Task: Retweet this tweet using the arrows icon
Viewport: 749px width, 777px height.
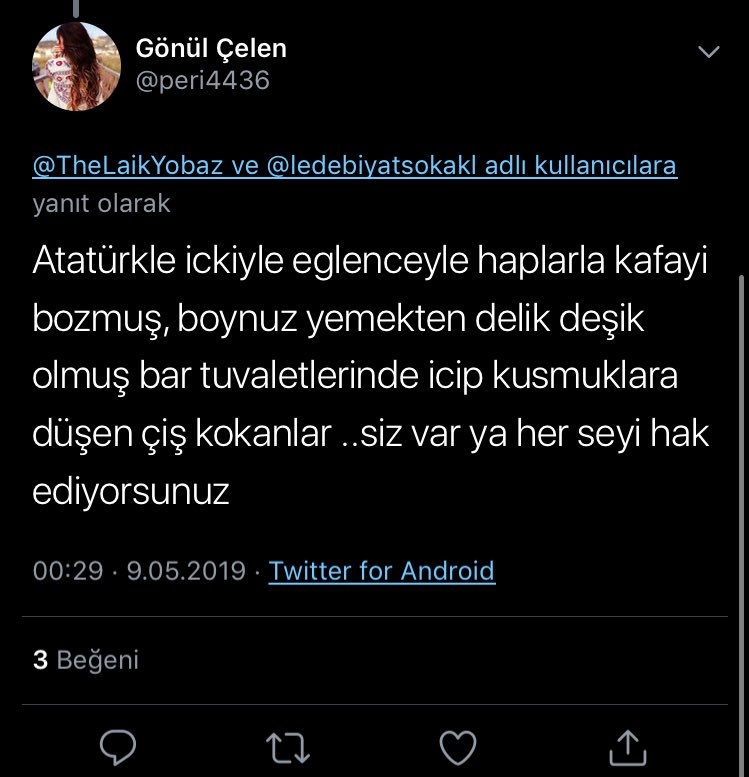Action: (x=288, y=746)
